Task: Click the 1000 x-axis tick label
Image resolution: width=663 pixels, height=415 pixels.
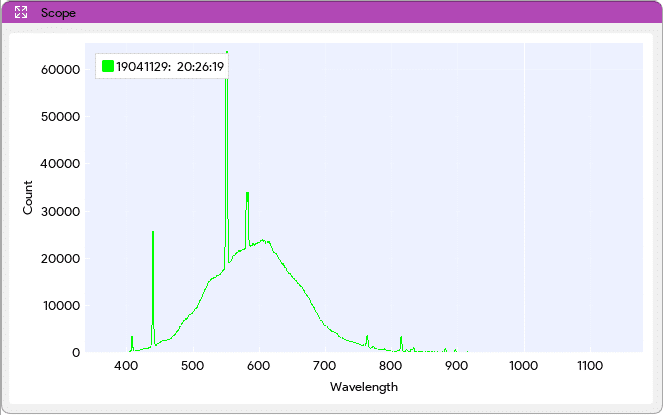Action: (x=523, y=367)
